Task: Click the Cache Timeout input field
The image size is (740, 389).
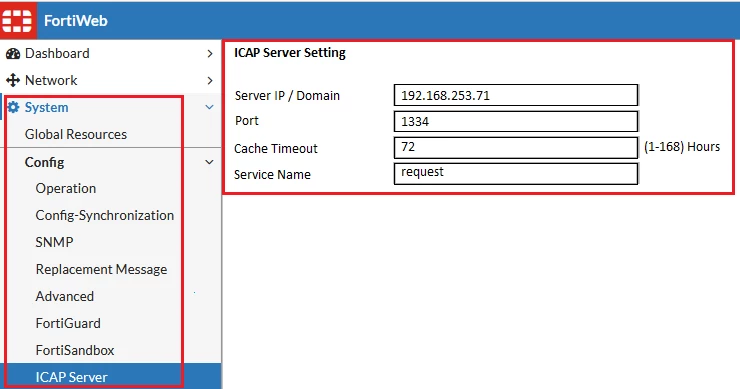Action: click(x=516, y=147)
